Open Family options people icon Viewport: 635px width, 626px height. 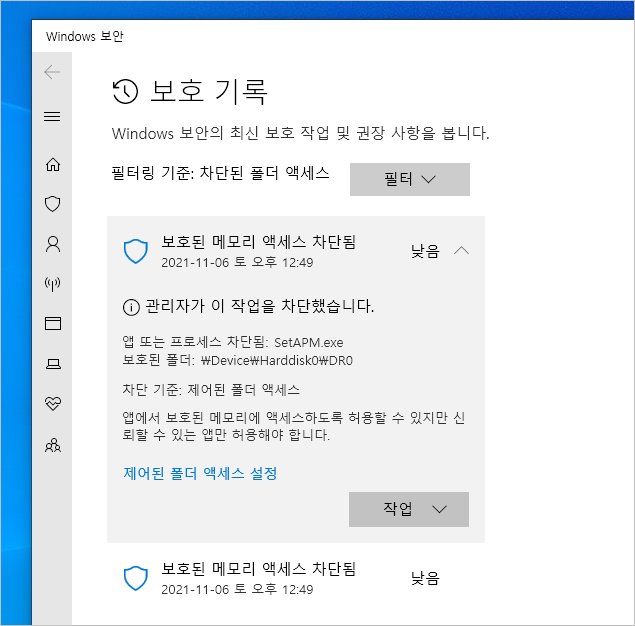(53, 445)
